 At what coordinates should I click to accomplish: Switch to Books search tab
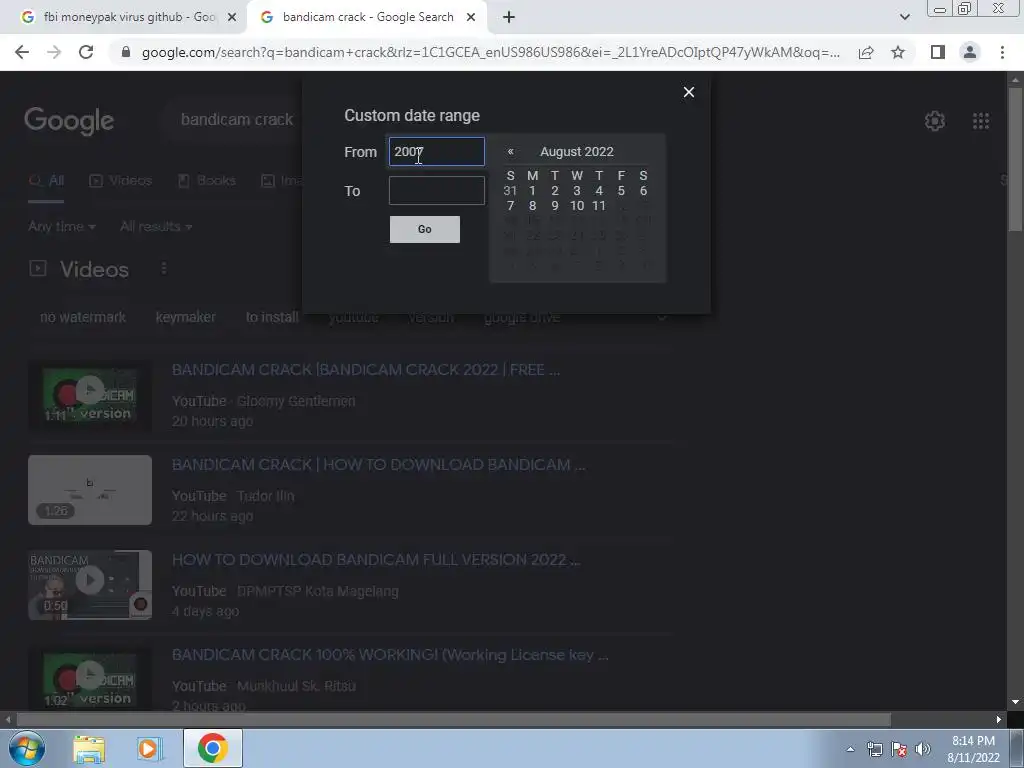click(x=206, y=181)
